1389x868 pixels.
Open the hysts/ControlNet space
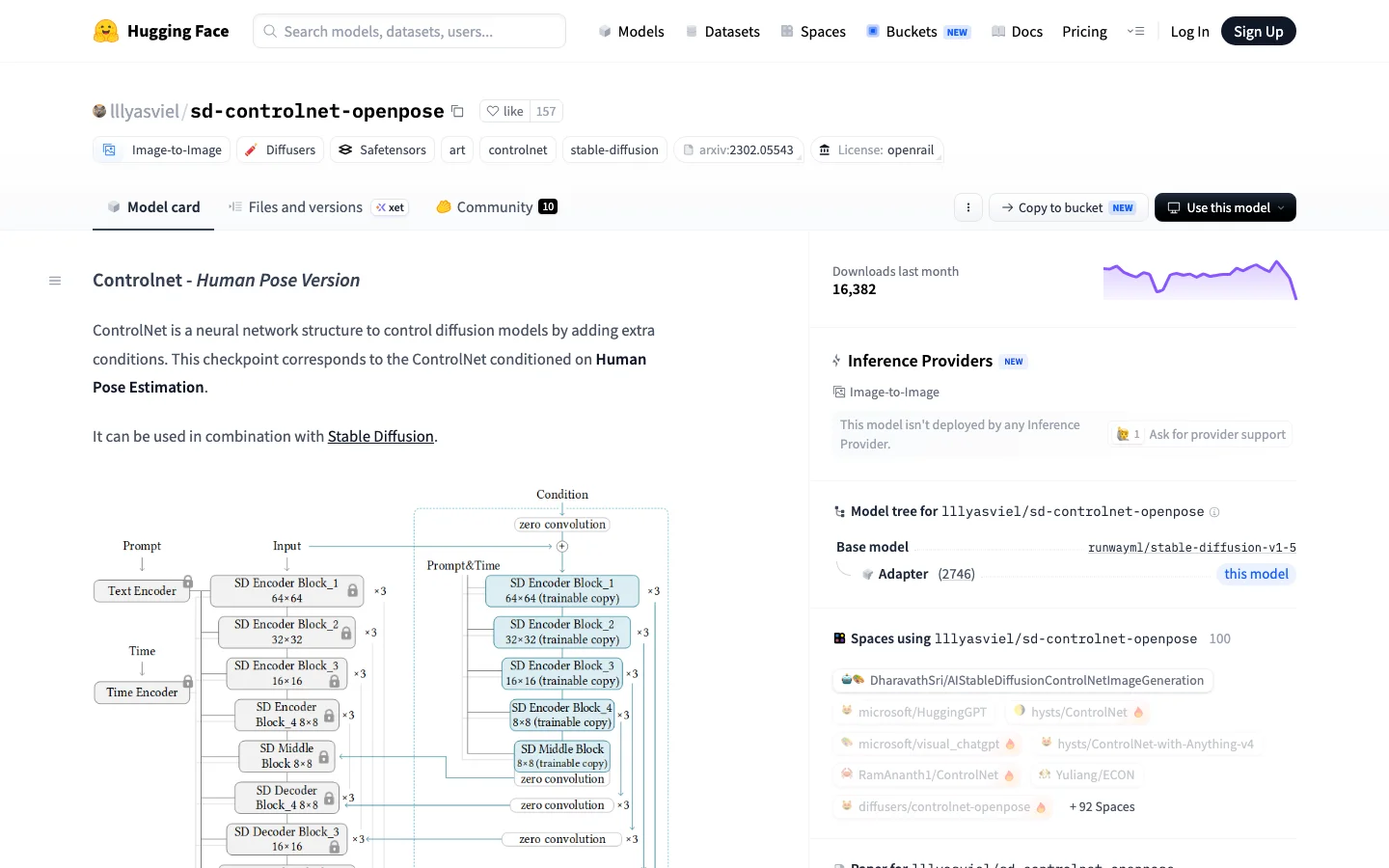point(1078,712)
